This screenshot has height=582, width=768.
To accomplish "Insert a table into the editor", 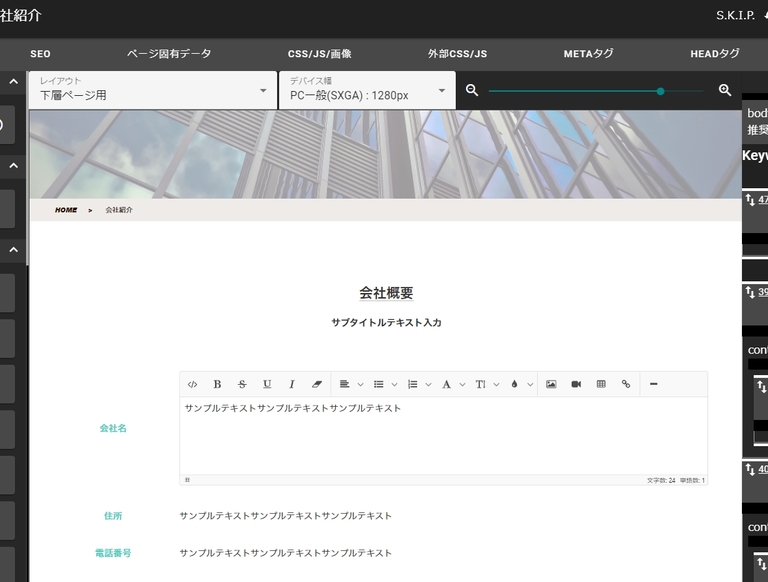I will coord(601,384).
